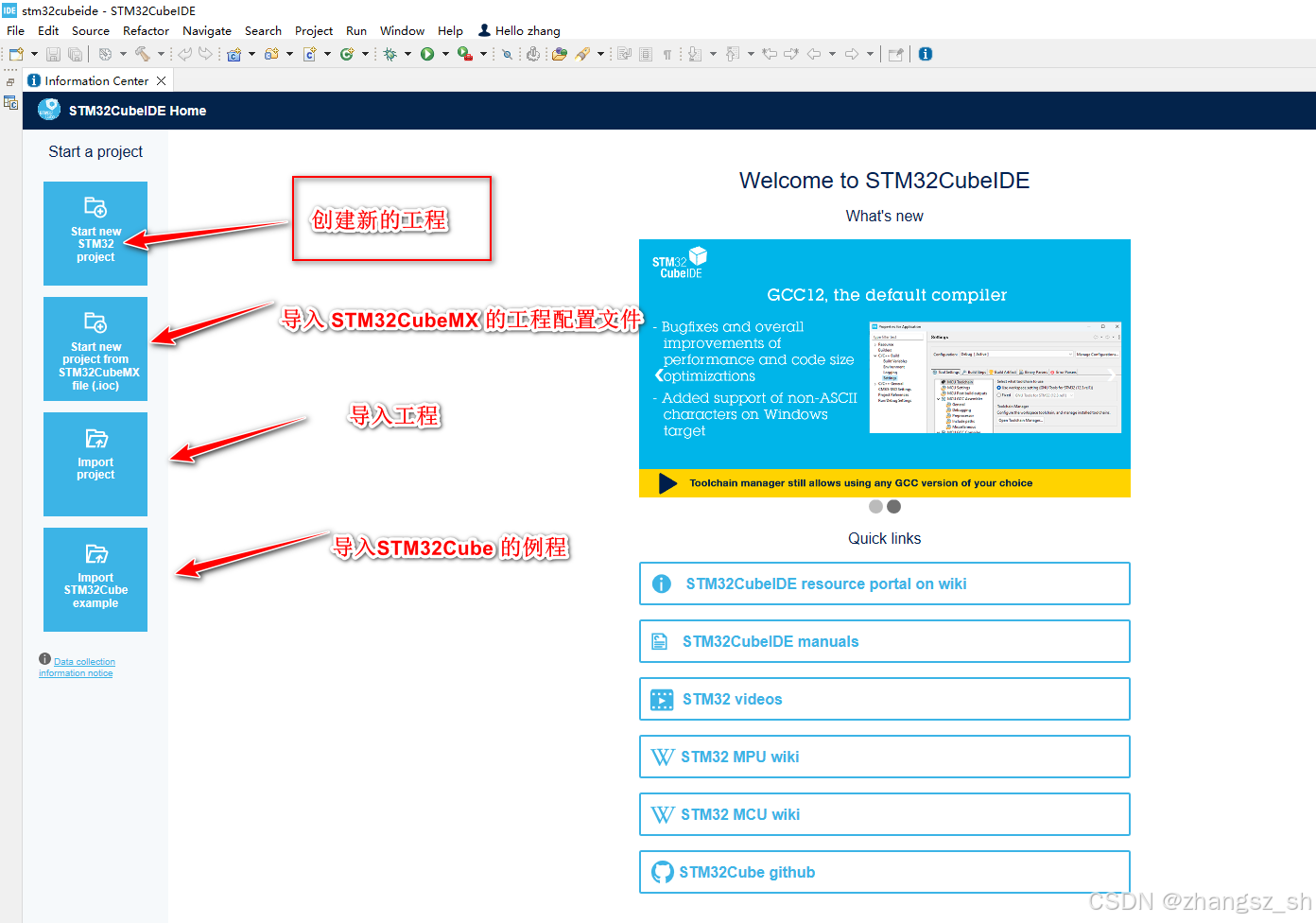Click the Previous Annotation toolbar icon

733,54
